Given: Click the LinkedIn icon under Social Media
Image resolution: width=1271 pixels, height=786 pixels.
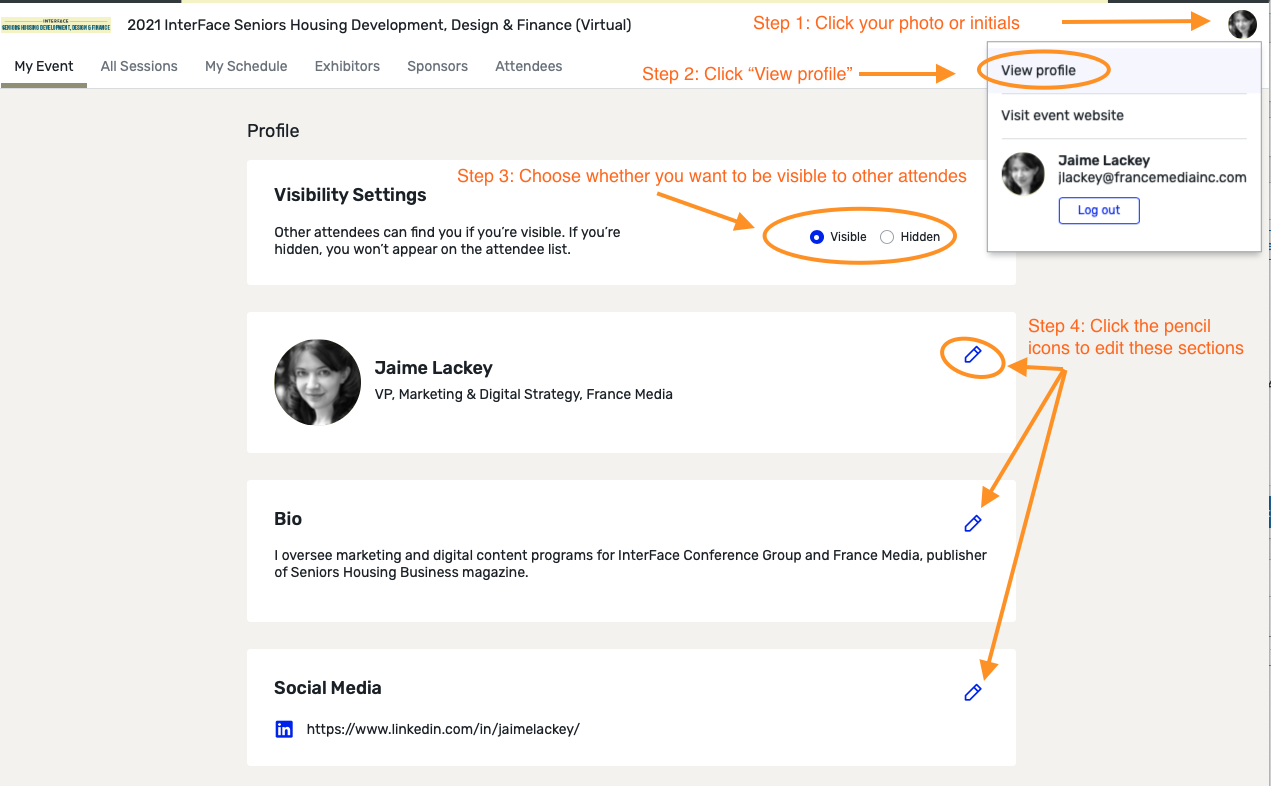Looking at the screenshot, I should [284, 730].
